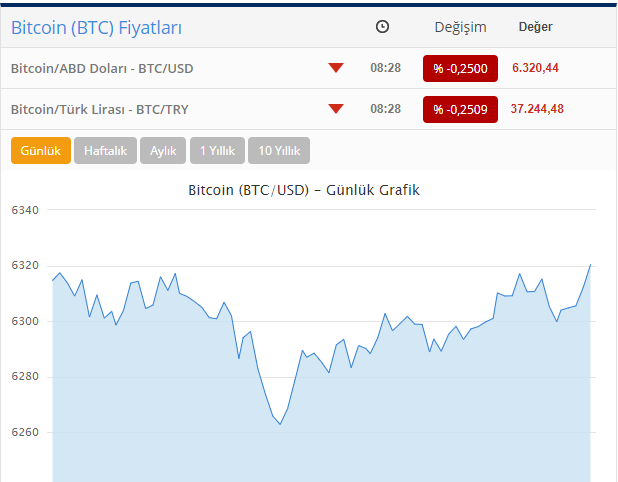Click the chart title Bitcoin (BTC/USD) – Günlük Grafik
Viewport: 618px width, 482px height.
(x=304, y=190)
